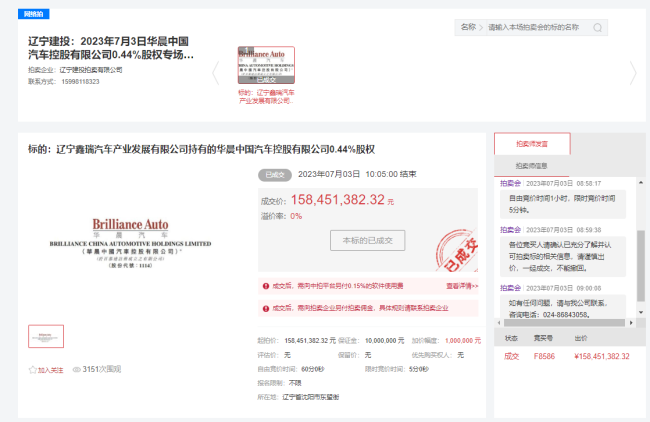Select the small image thumbnail under main photo
This screenshot has width=650, height=422.
pyautogui.click(x=46, y=336)
